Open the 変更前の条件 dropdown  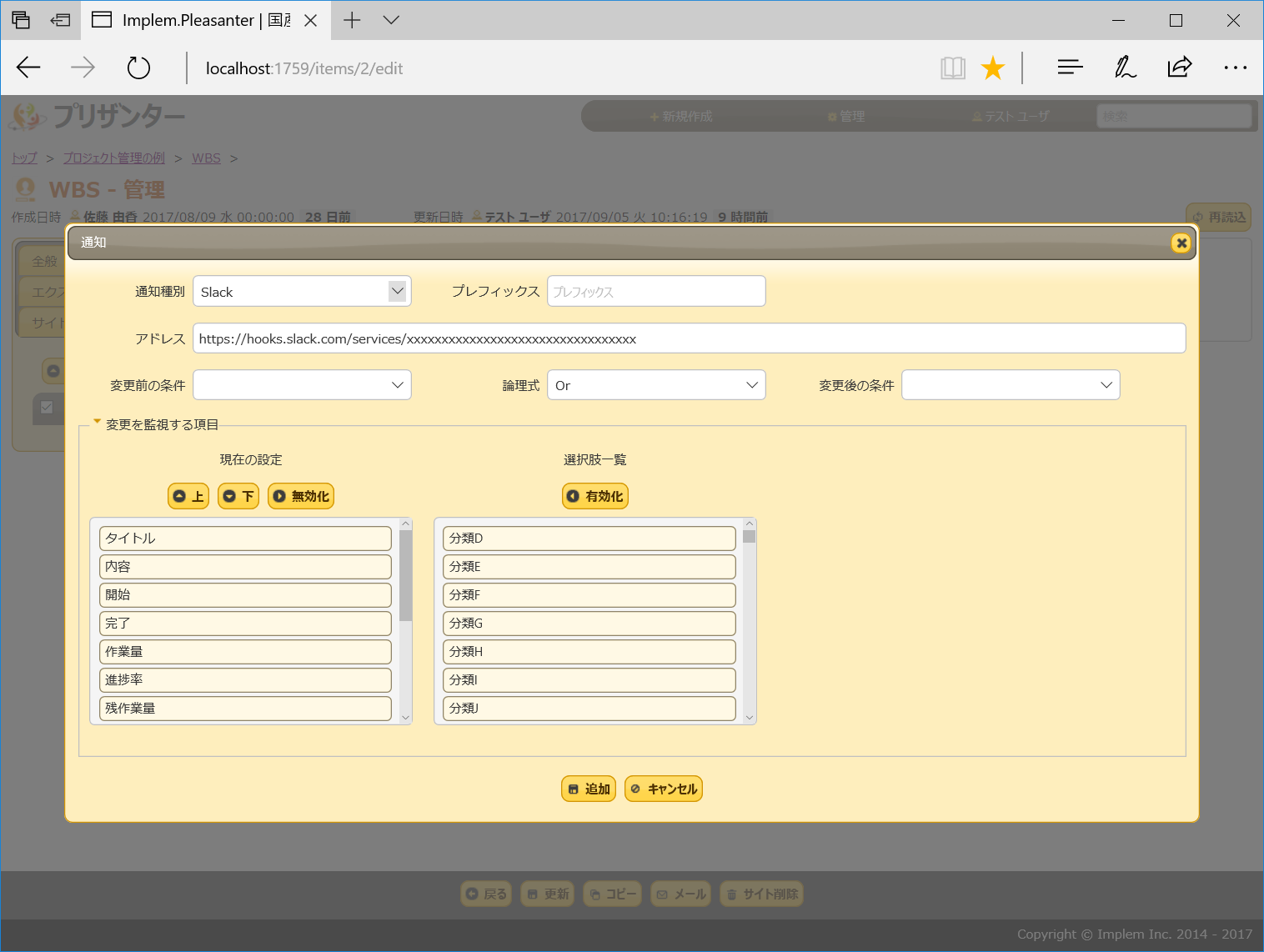[x=302, y=385]
